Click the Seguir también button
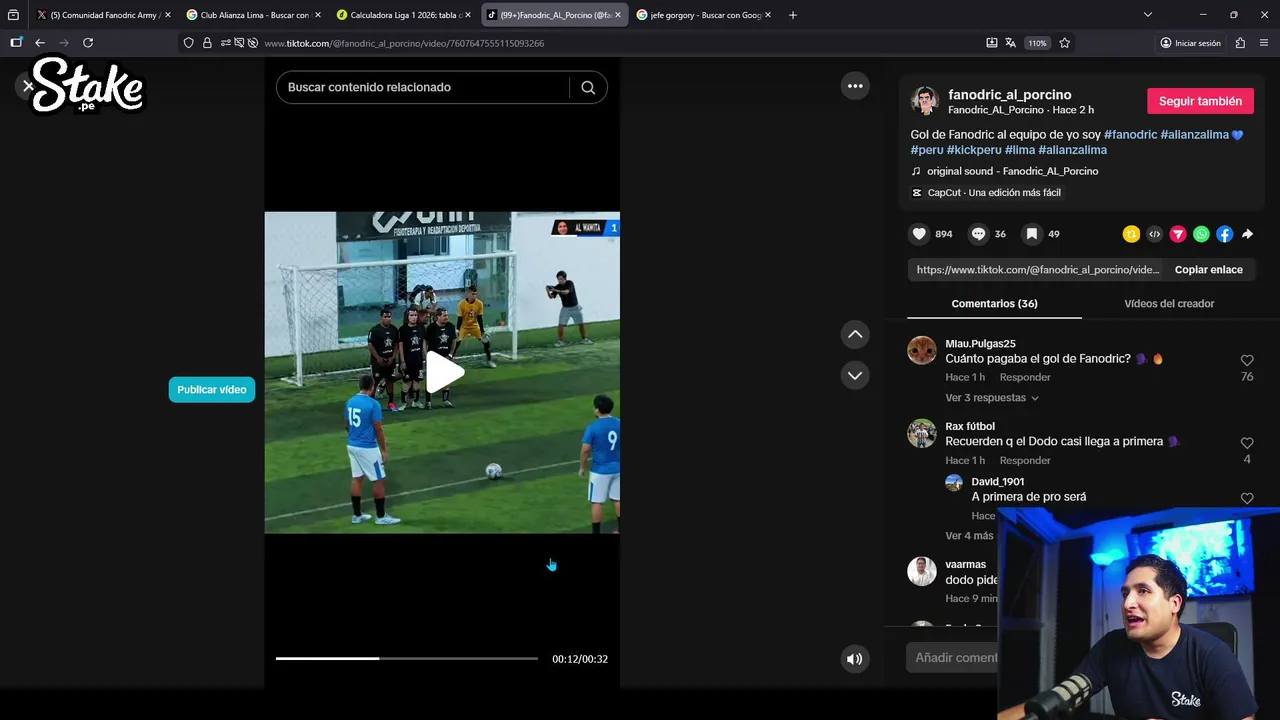The image size is (1280, 720). point(1200,101)
